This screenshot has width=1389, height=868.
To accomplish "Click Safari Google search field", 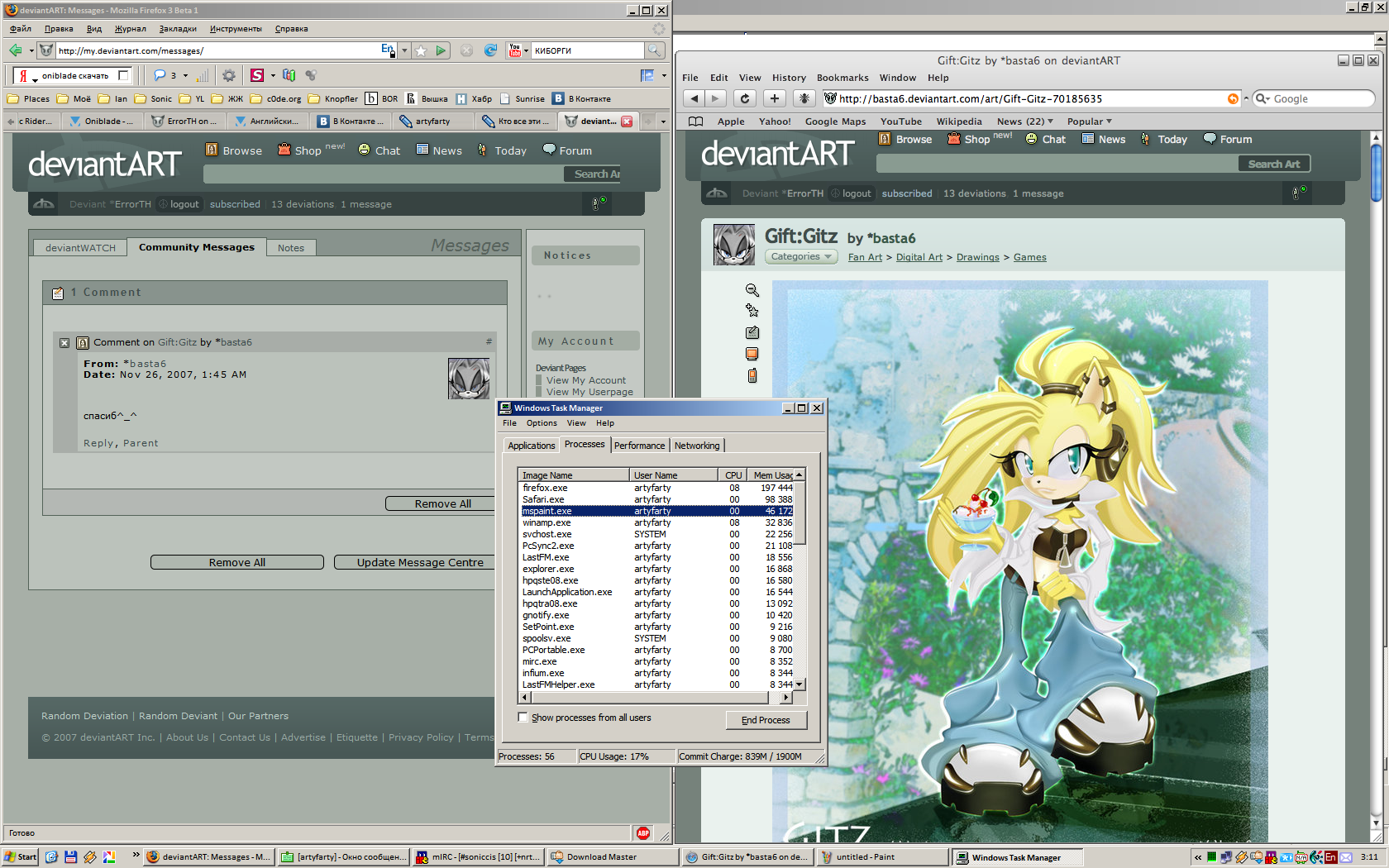I will point(1314,98).
